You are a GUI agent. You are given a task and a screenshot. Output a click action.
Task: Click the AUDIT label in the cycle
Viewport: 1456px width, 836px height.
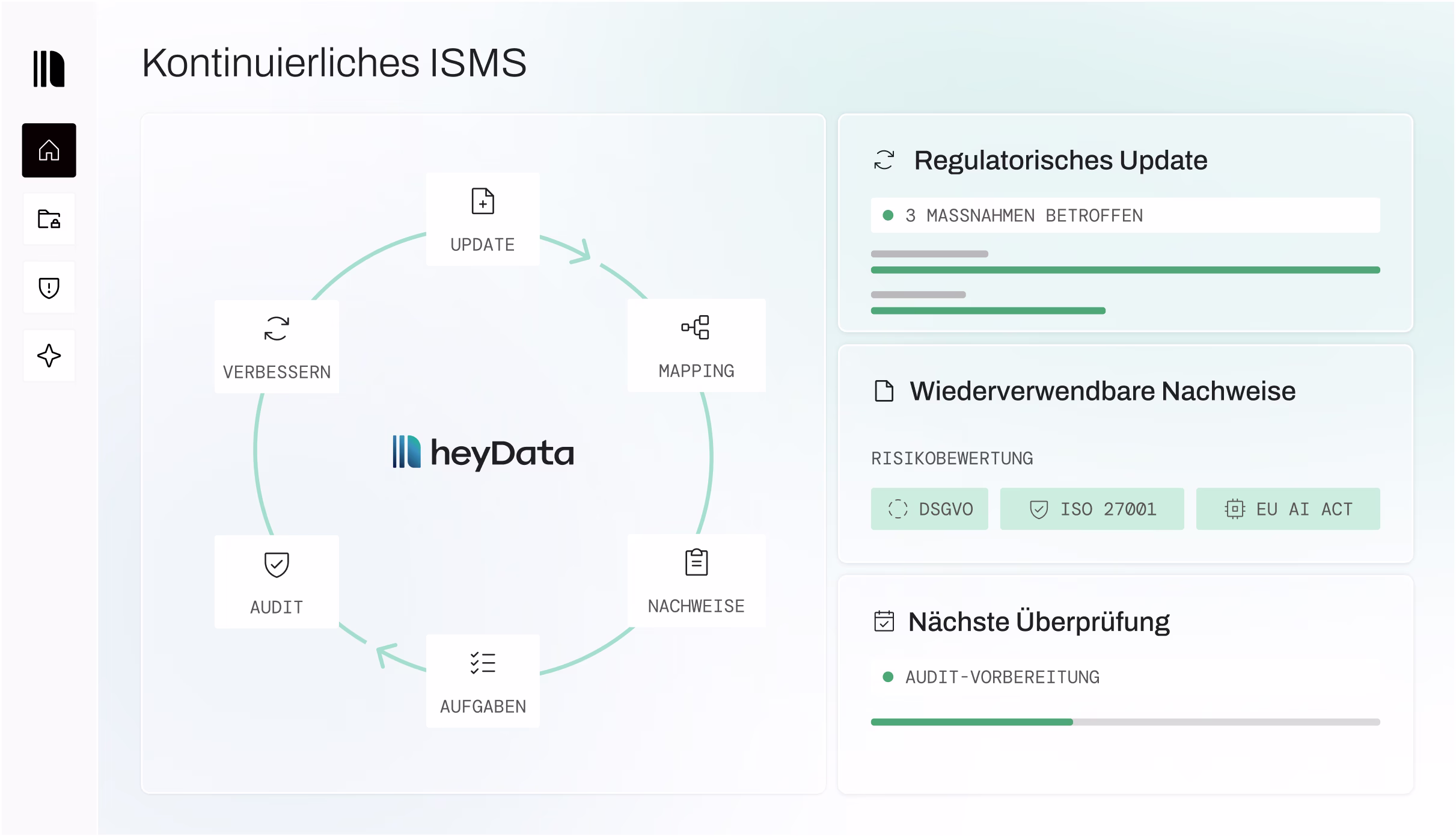[x=277, y=607]
